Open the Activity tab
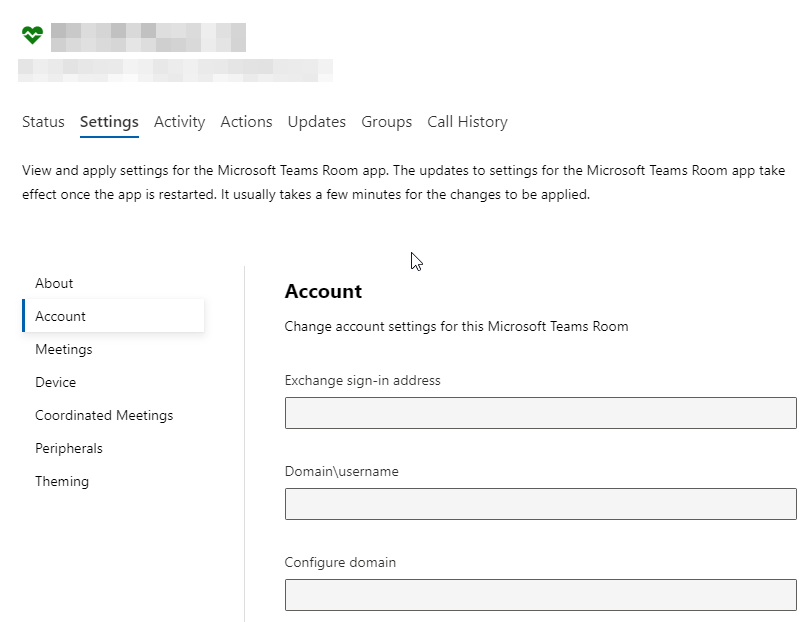This screenshot has height=622, width=809. point(179,122)
